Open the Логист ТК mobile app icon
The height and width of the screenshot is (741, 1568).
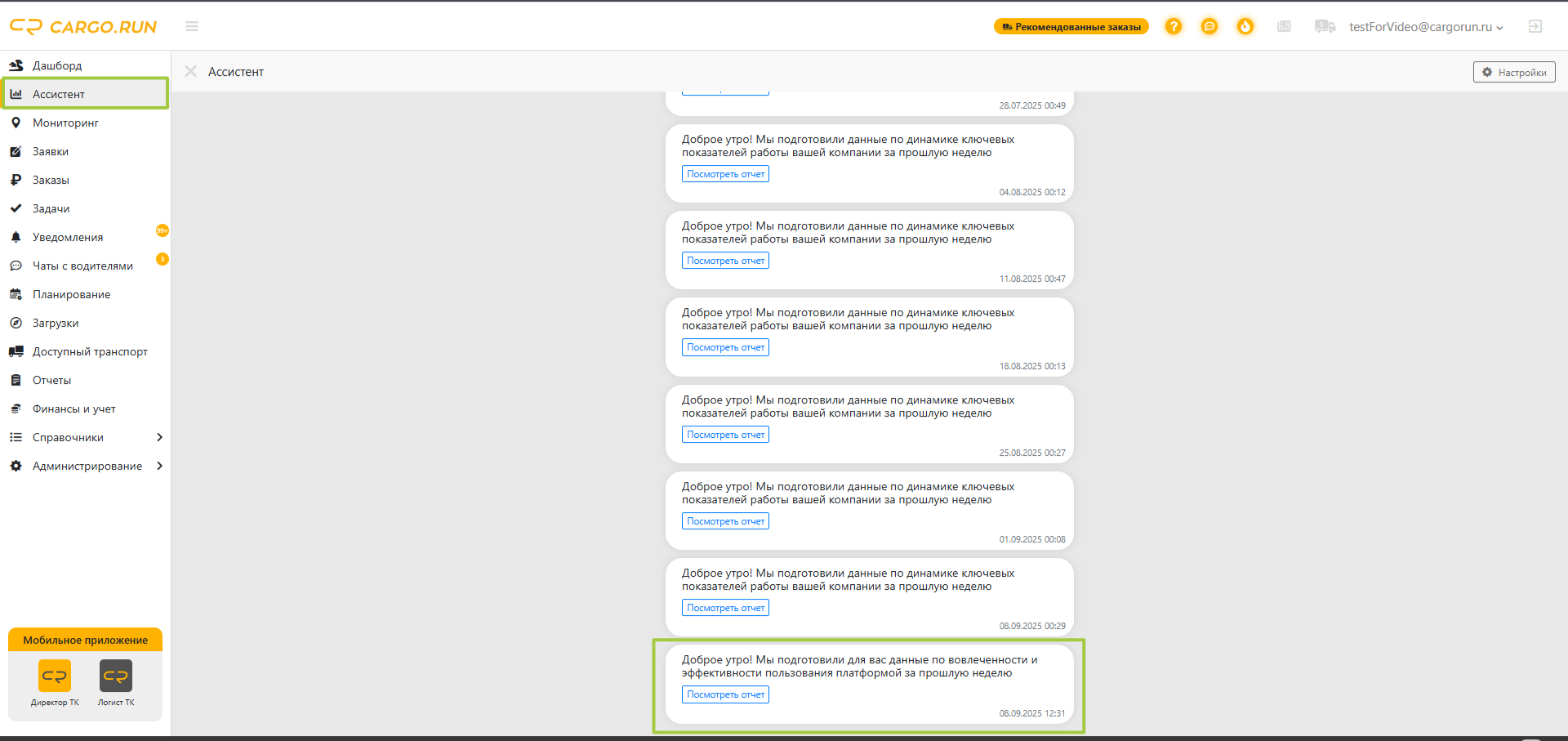click(x=116, y=676)
